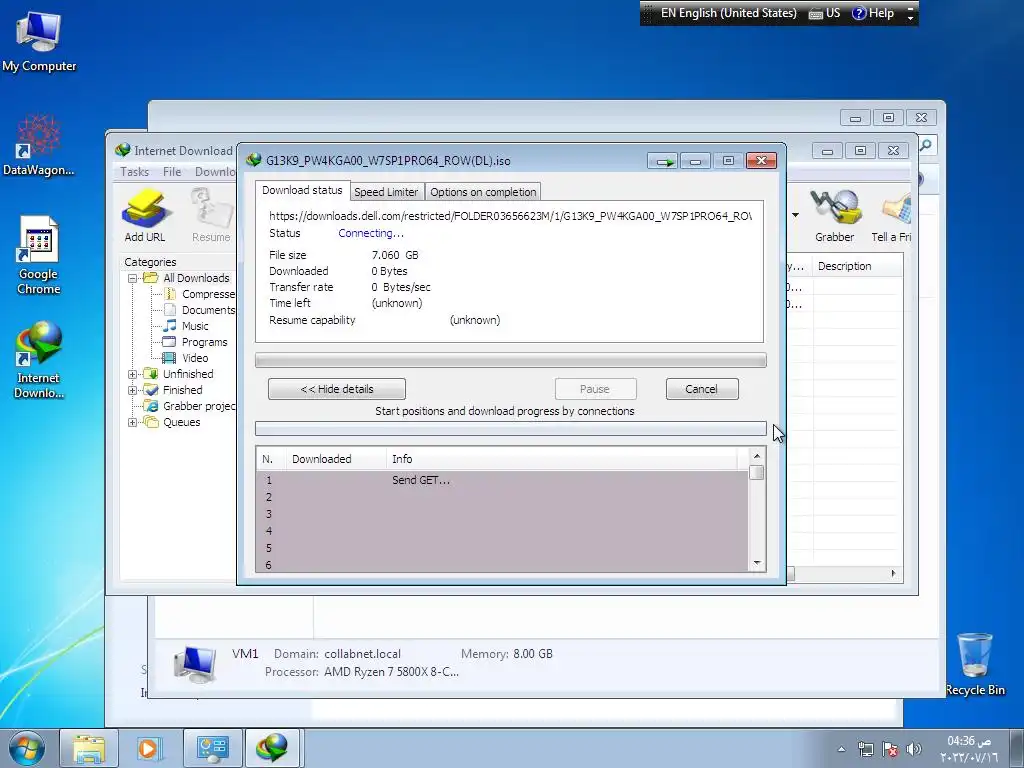Open Windows Media Player taskbar icon
Screen dimensions: 1024x768
point(149,748)
